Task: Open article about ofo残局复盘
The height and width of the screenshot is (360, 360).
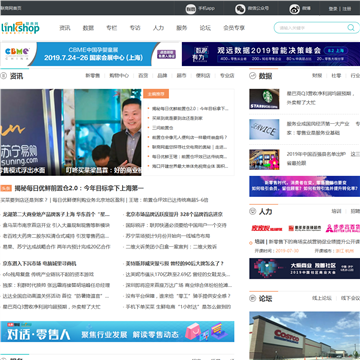Action: [48, 274]
